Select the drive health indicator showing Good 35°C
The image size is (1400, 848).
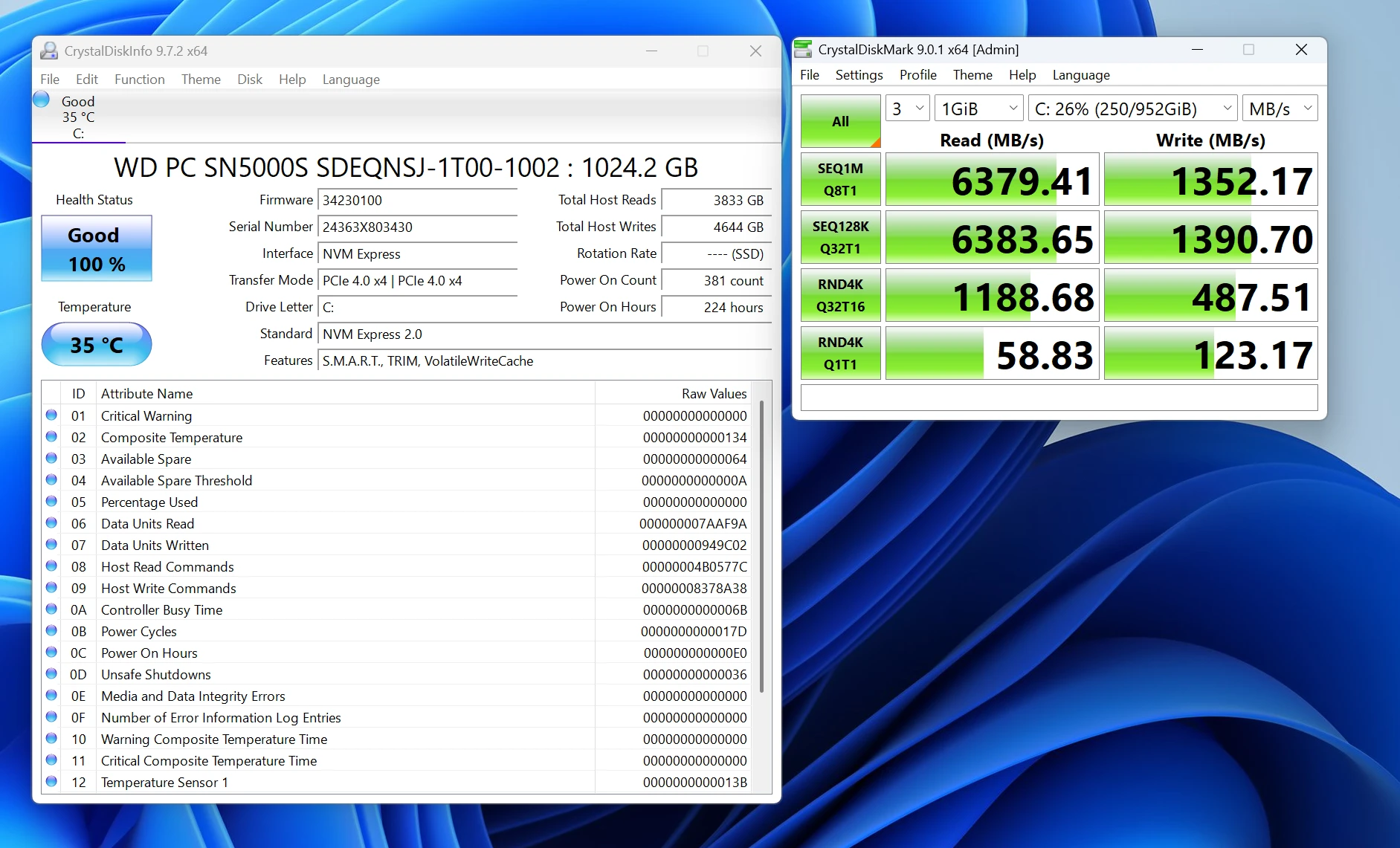coord(77,116)
